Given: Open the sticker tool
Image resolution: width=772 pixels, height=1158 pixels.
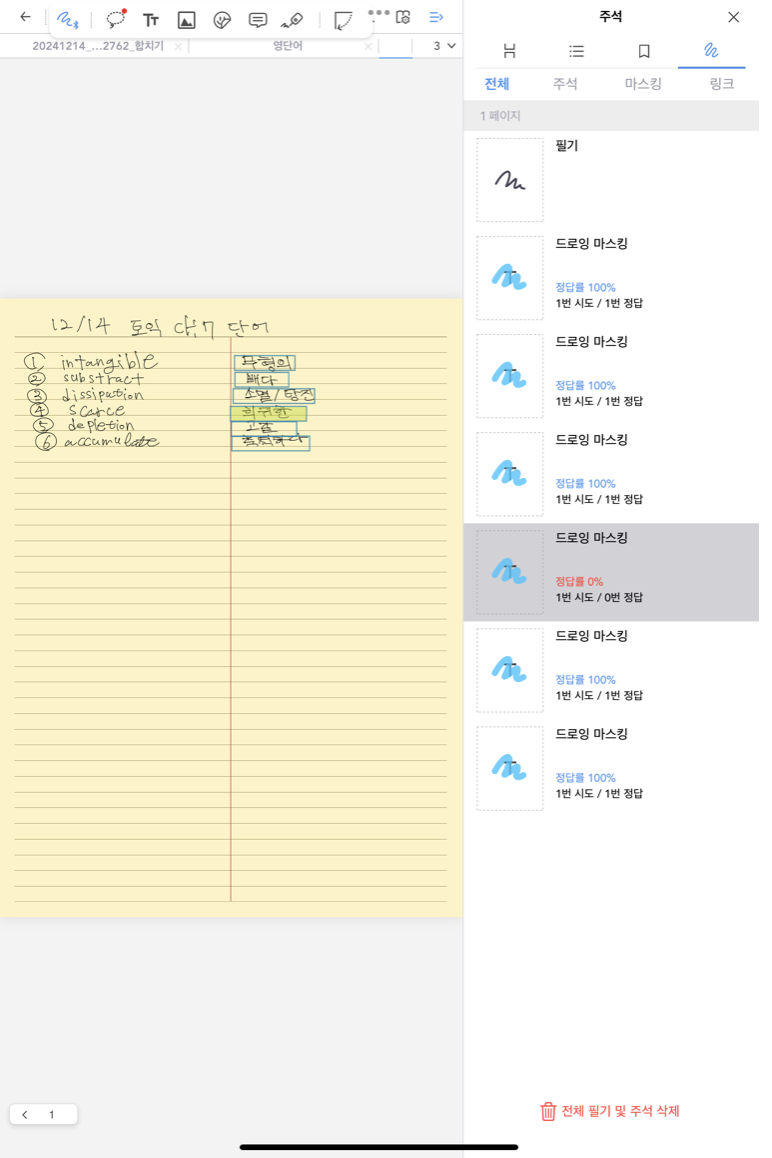Looking at the screenshot, I should (222, 20).
